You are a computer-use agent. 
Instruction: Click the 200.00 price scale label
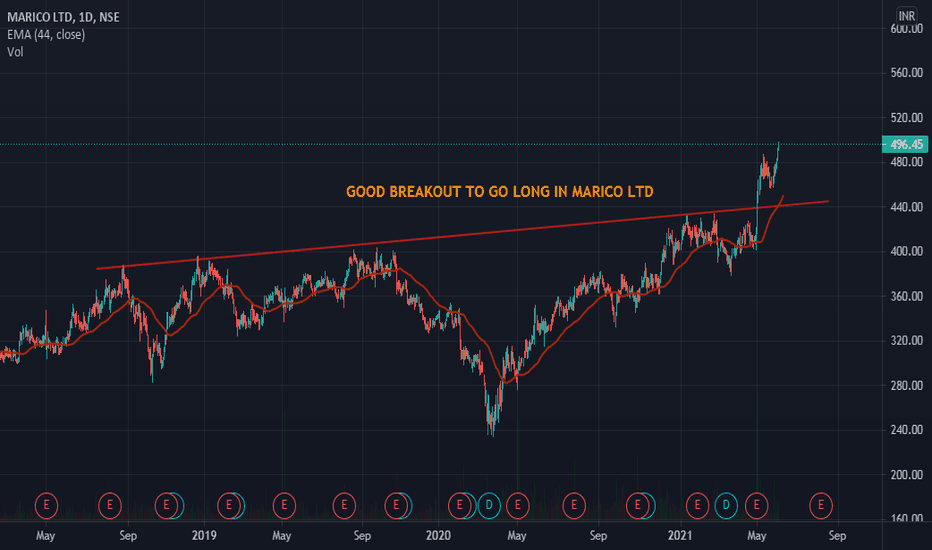coord(906,474)
